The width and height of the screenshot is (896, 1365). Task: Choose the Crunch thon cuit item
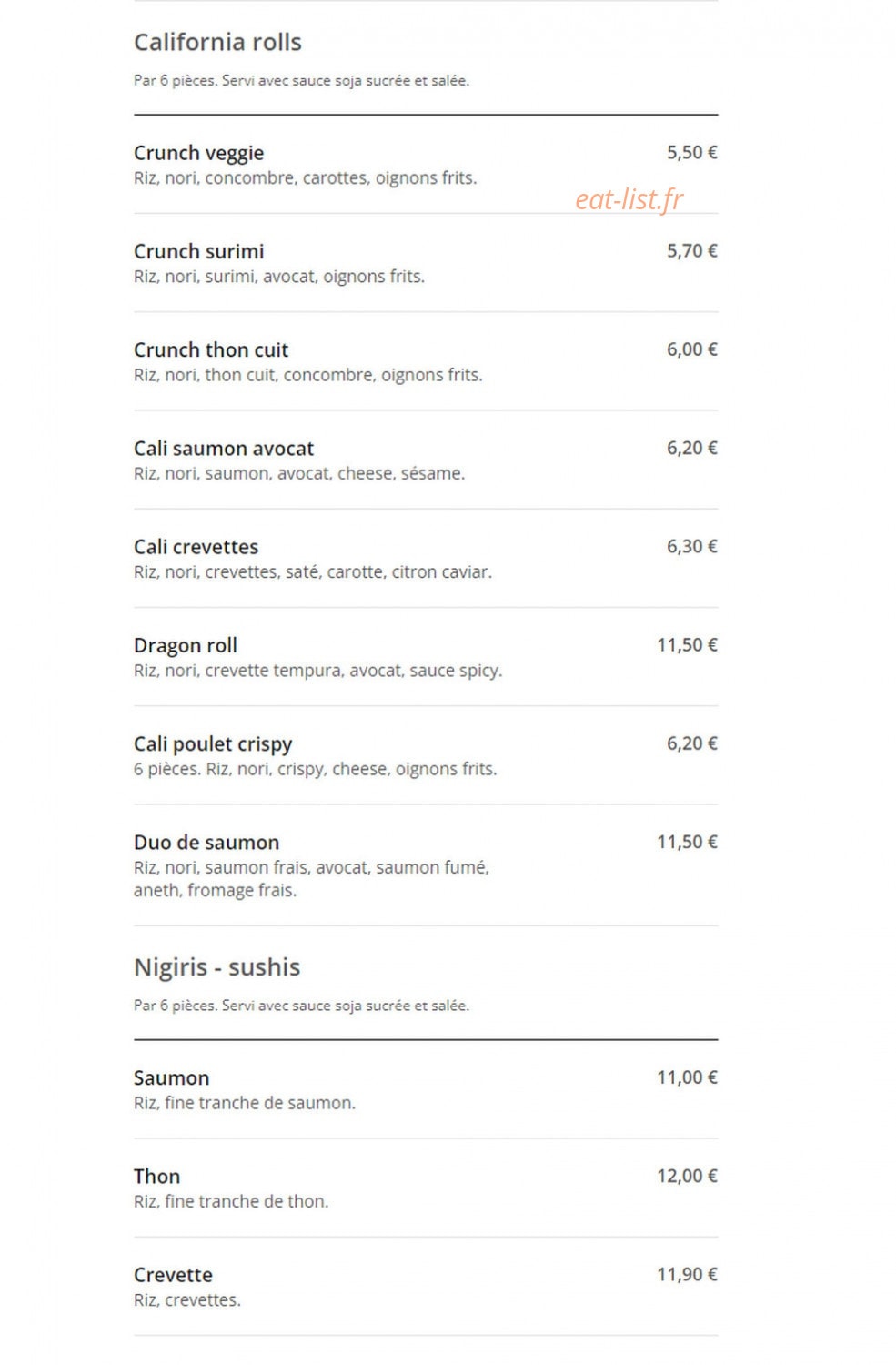click(x=426, y=361)
